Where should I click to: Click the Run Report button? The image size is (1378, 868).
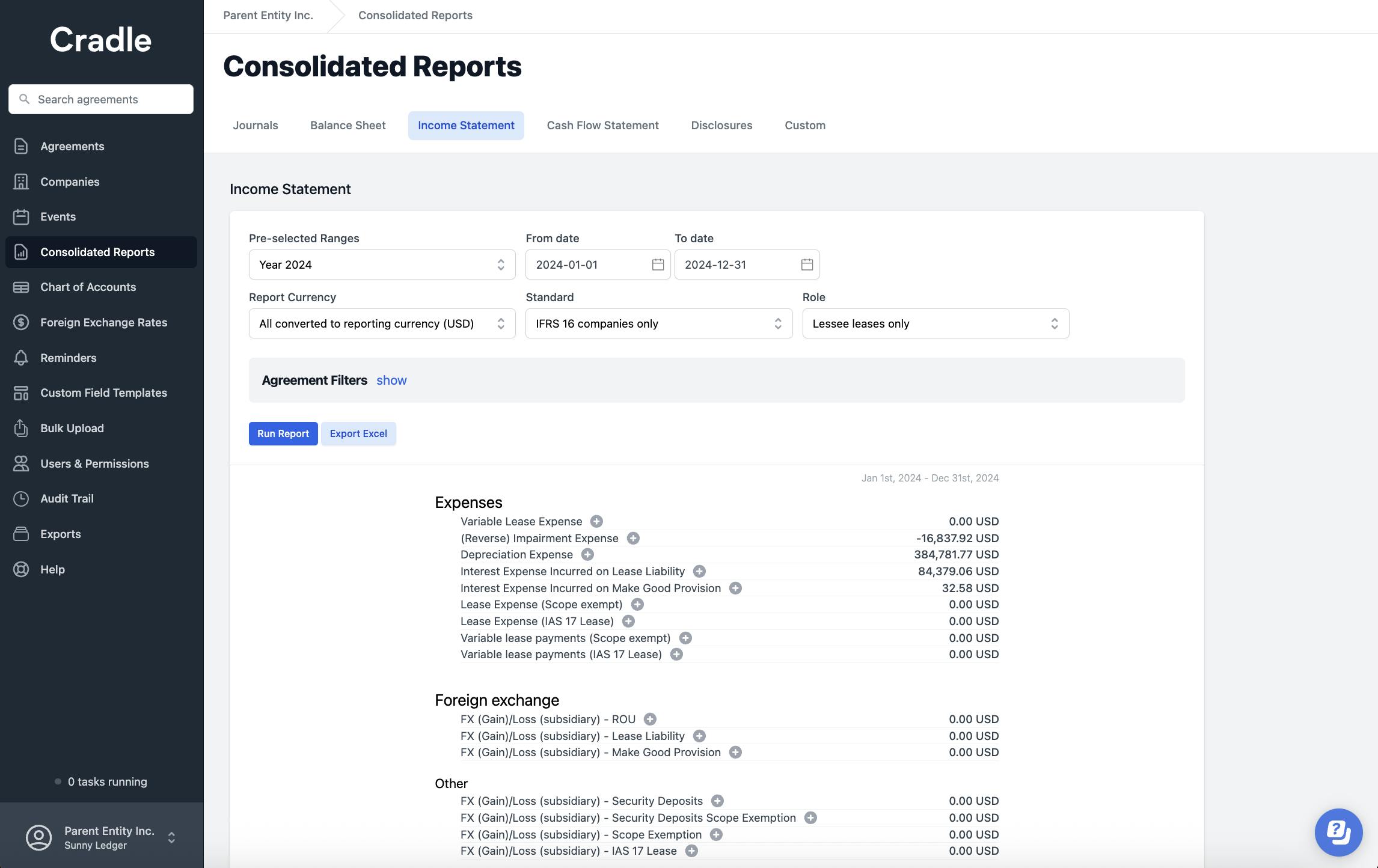point(283,433)
